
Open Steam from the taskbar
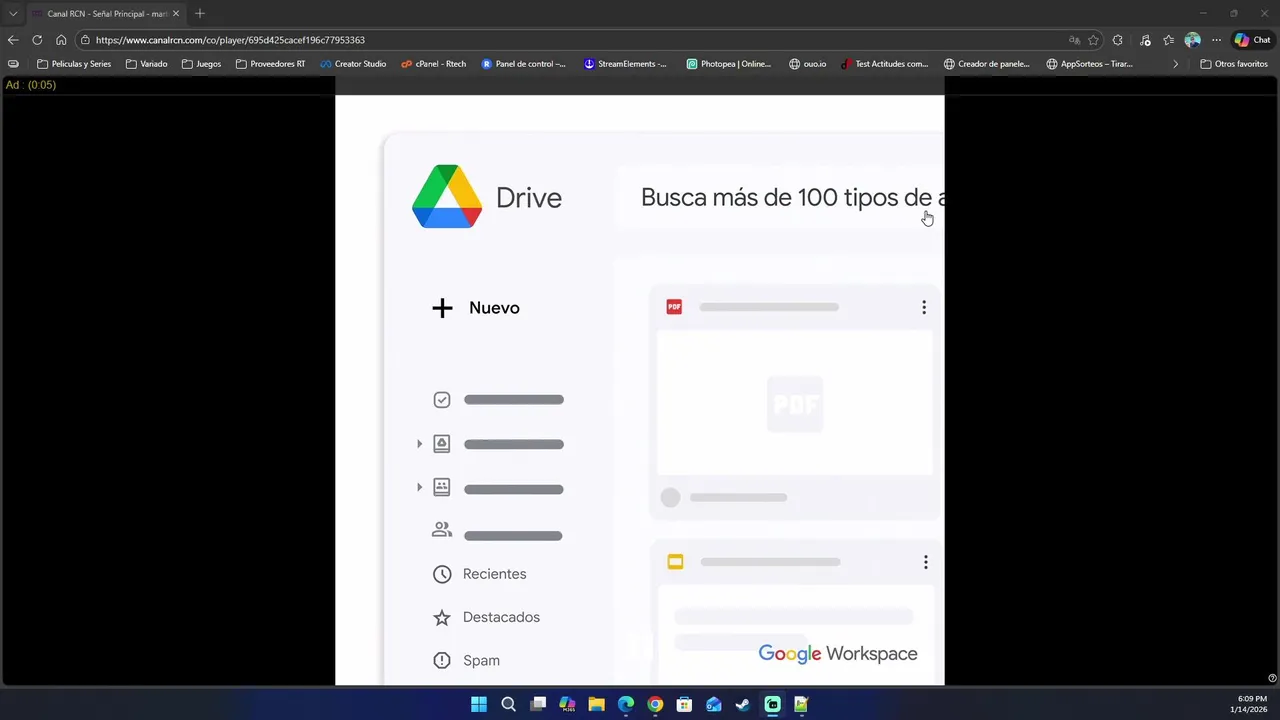(743, 704)
